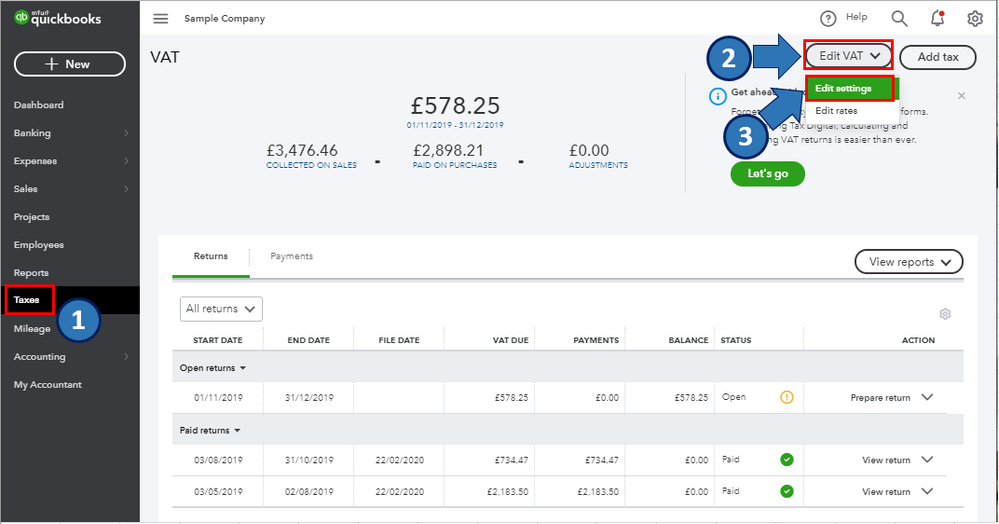Open the Collected on Sales link

pyautogui.click(x=312, y=165)
